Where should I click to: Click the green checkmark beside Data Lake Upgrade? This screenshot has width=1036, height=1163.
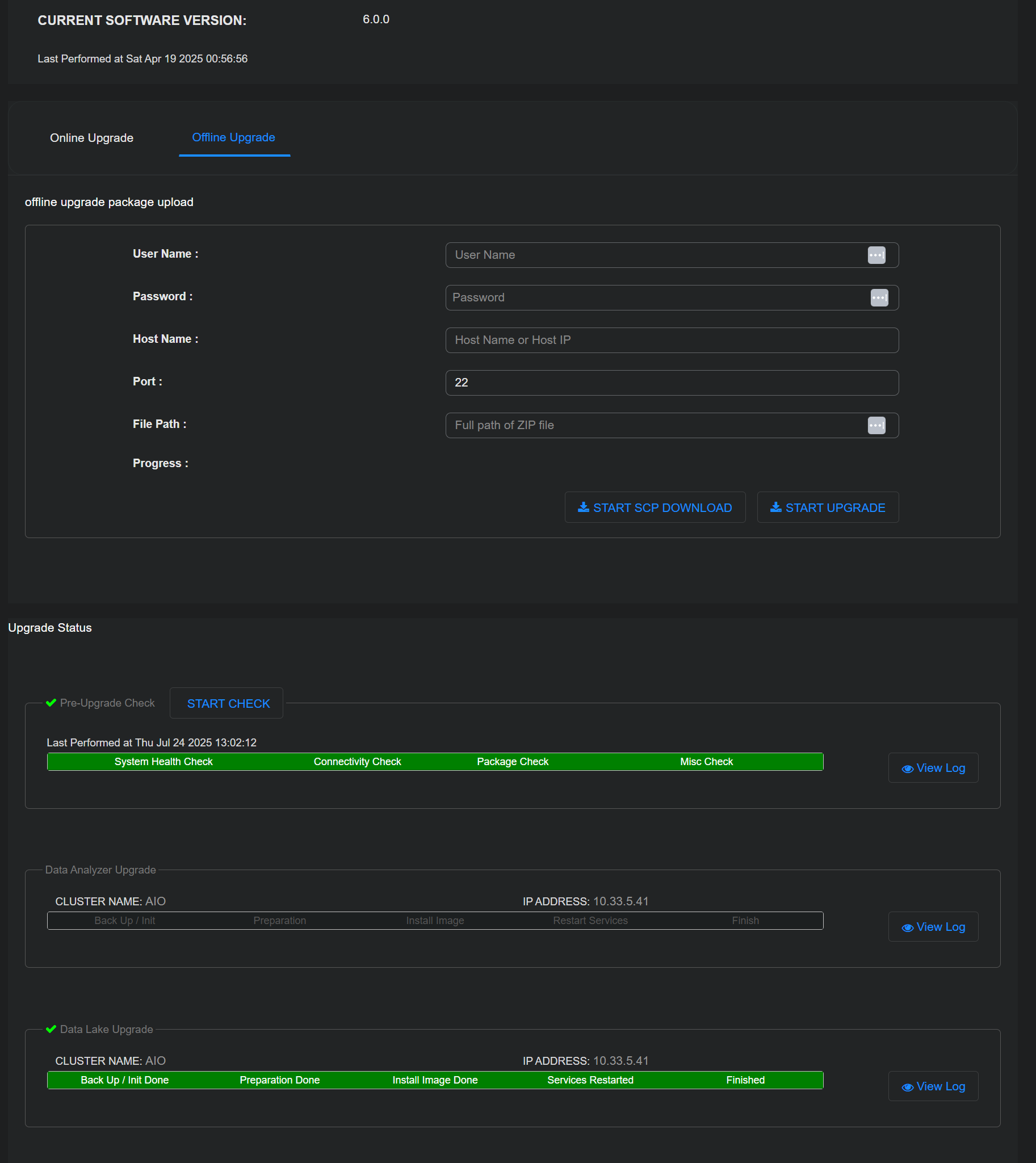pos(51,1029)
